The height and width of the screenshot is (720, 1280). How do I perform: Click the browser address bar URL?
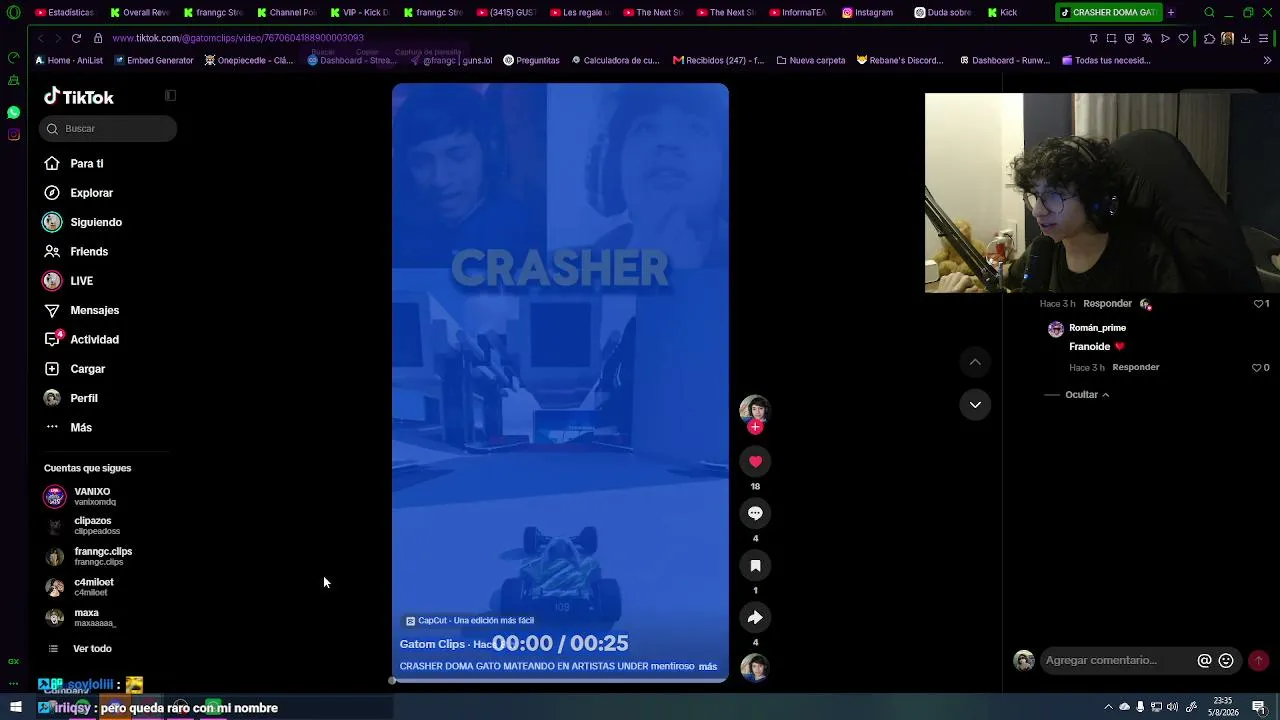pyautogui.click(x=238, y=38)
